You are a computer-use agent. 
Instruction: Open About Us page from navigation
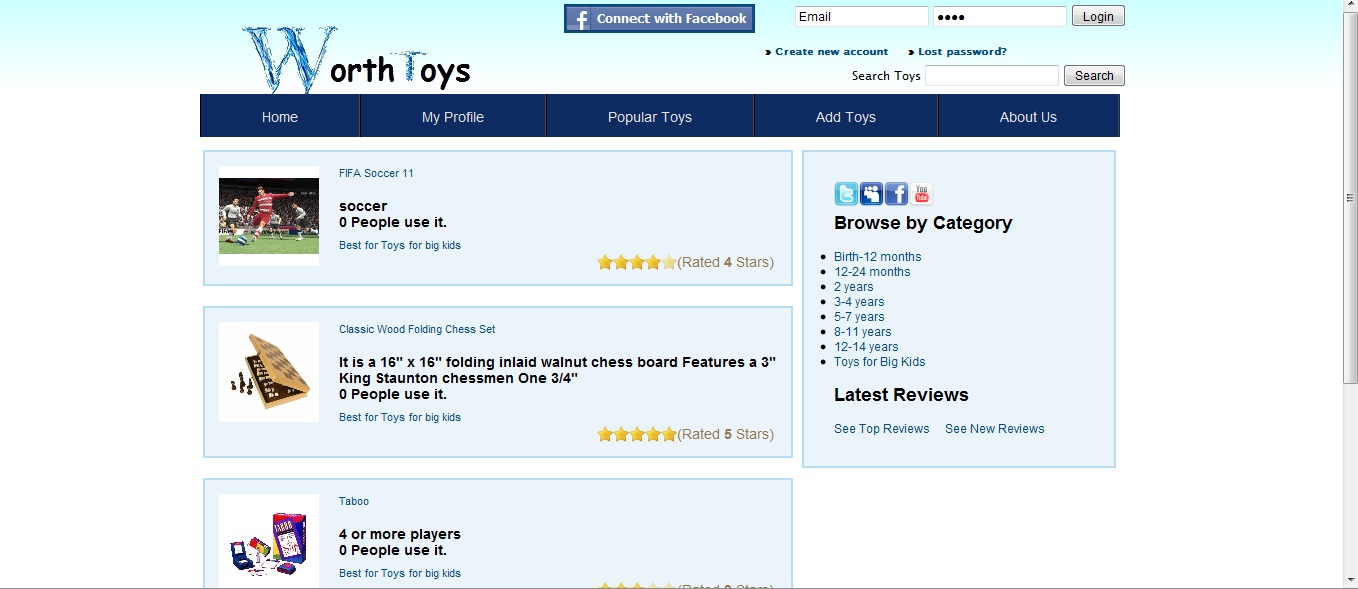[x=1028, y=117]
